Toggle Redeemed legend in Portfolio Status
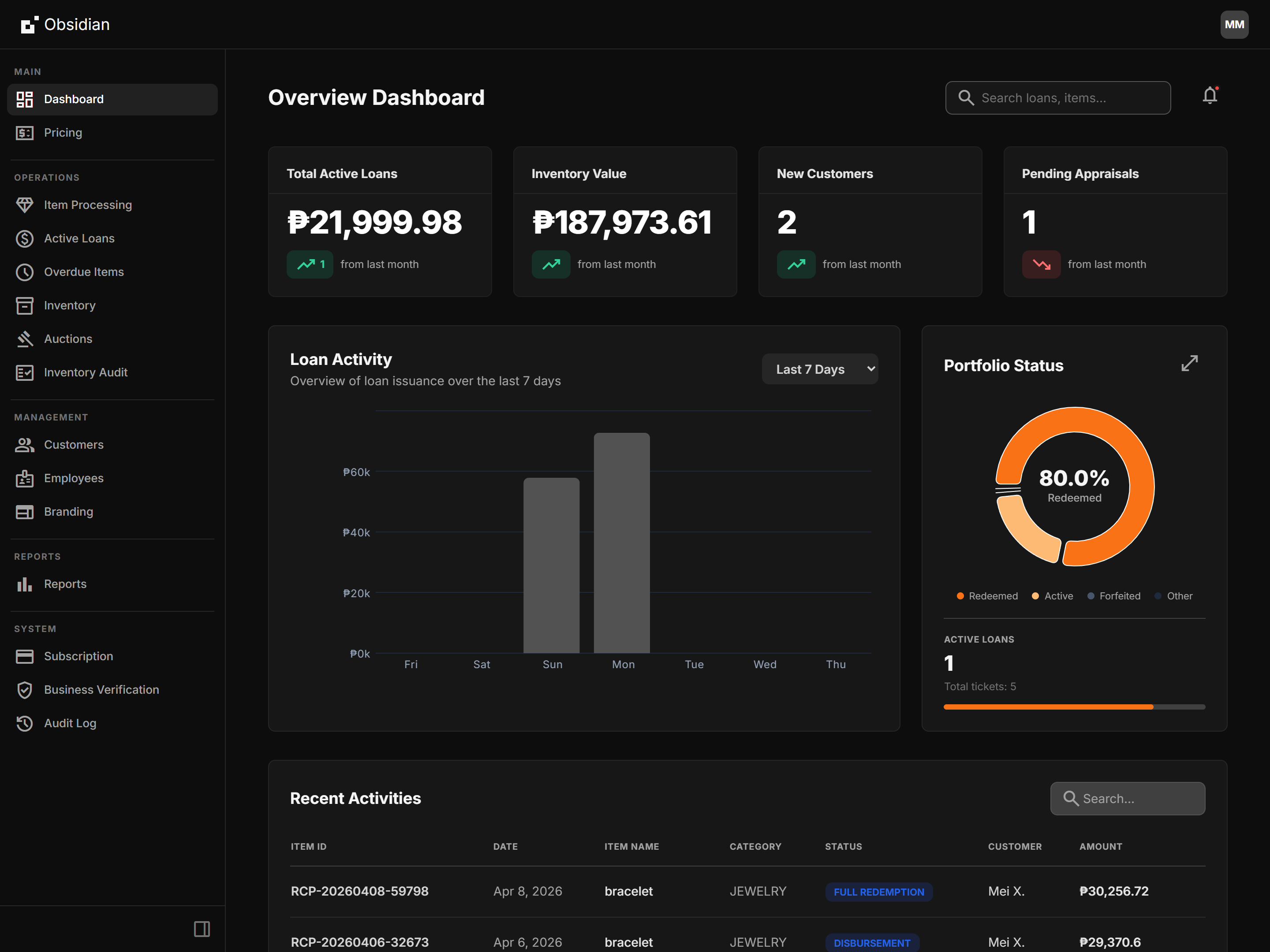Viewport: 1270px width, 952px height. pos(987,595)
